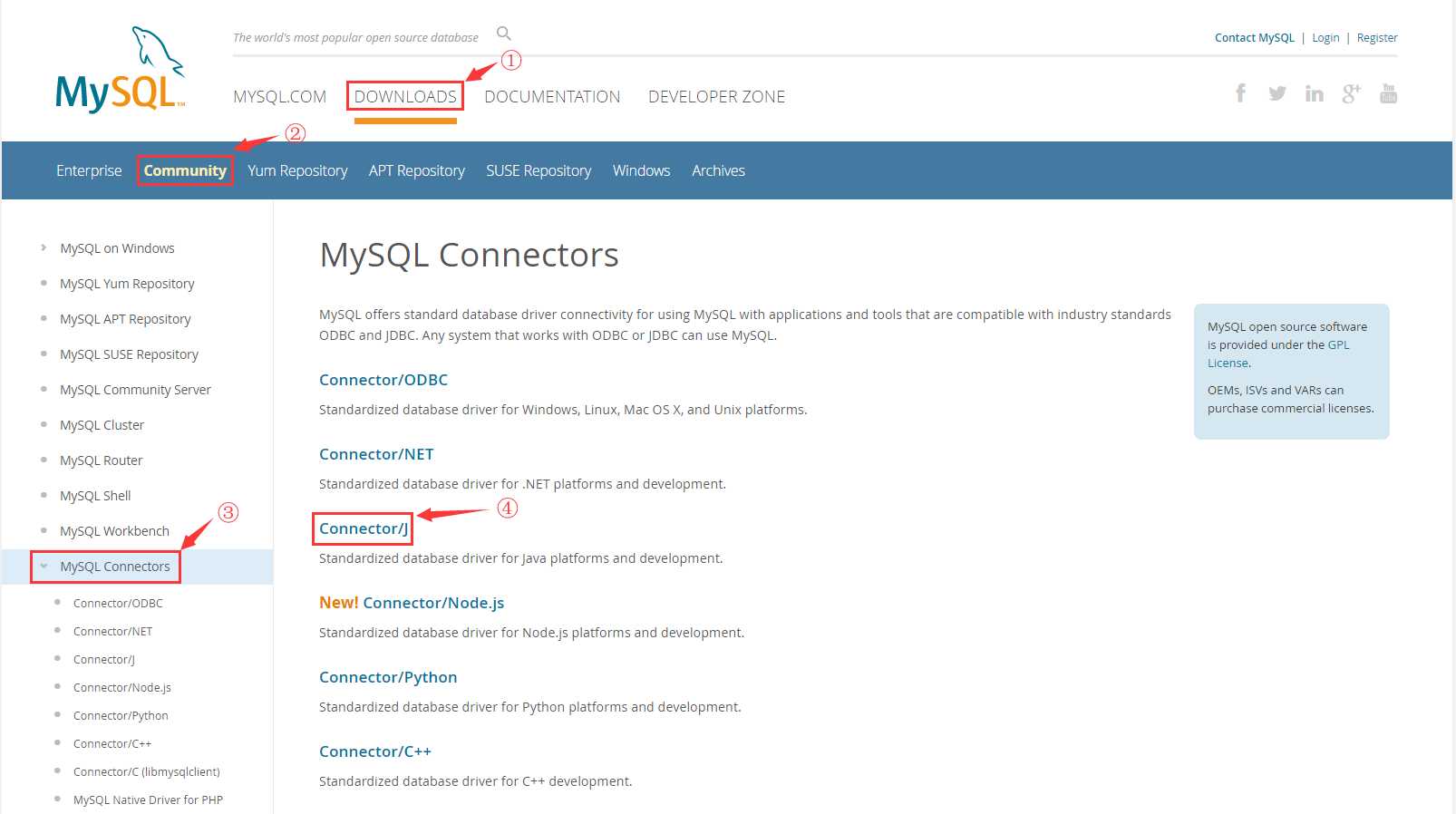Viewport: 1456px width, 814px height.
Task: Open the Connector/NET heading link
Action: (376, 454)
